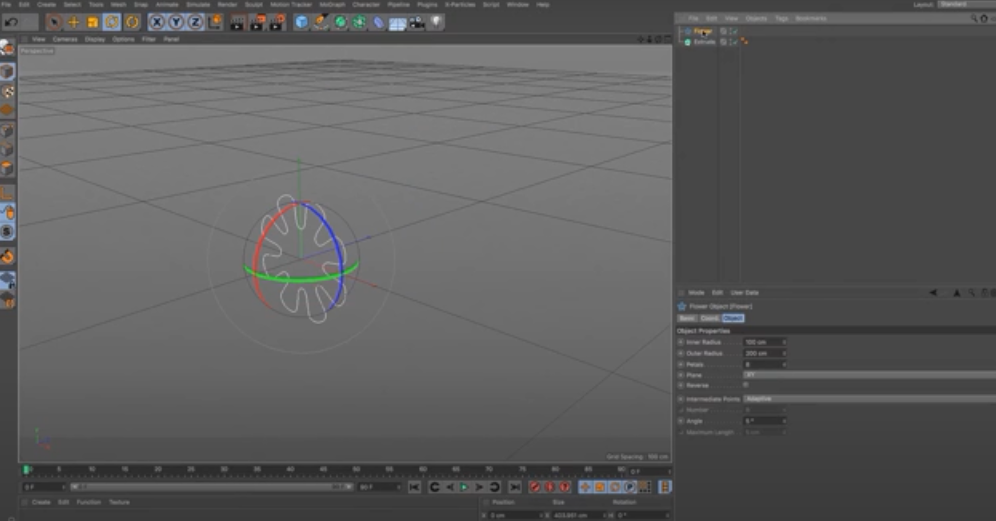
Task: Go to start of animation
Action: 414,487
